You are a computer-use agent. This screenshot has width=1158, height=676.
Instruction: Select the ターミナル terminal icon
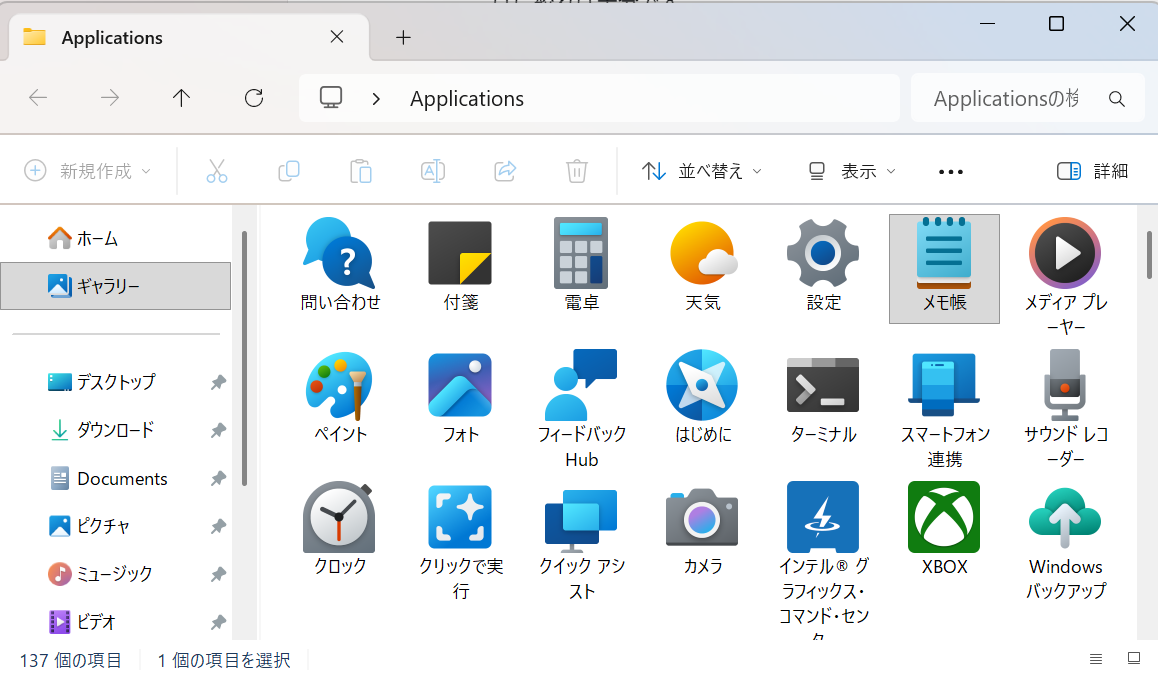click(x=823, y=385)
